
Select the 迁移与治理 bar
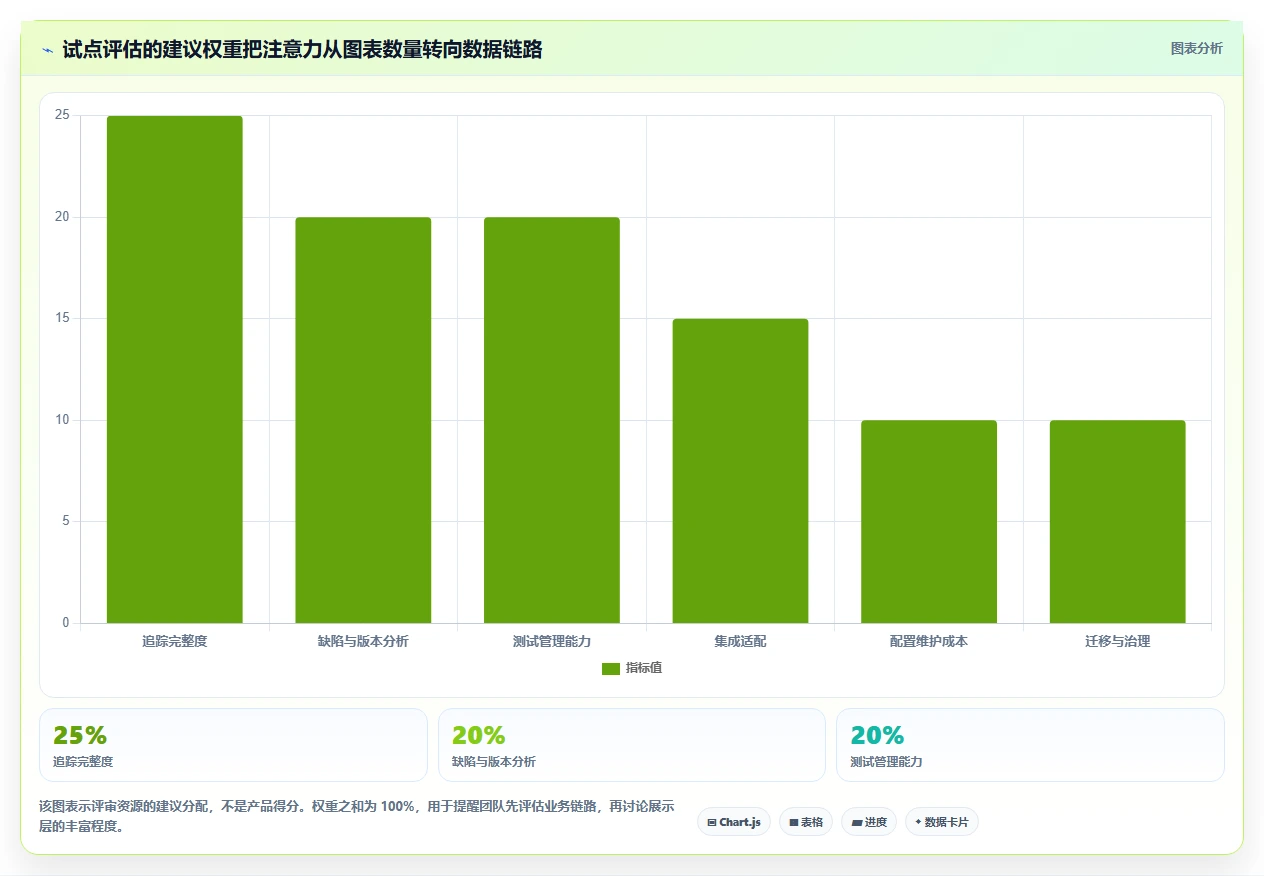click(1117, 522)
